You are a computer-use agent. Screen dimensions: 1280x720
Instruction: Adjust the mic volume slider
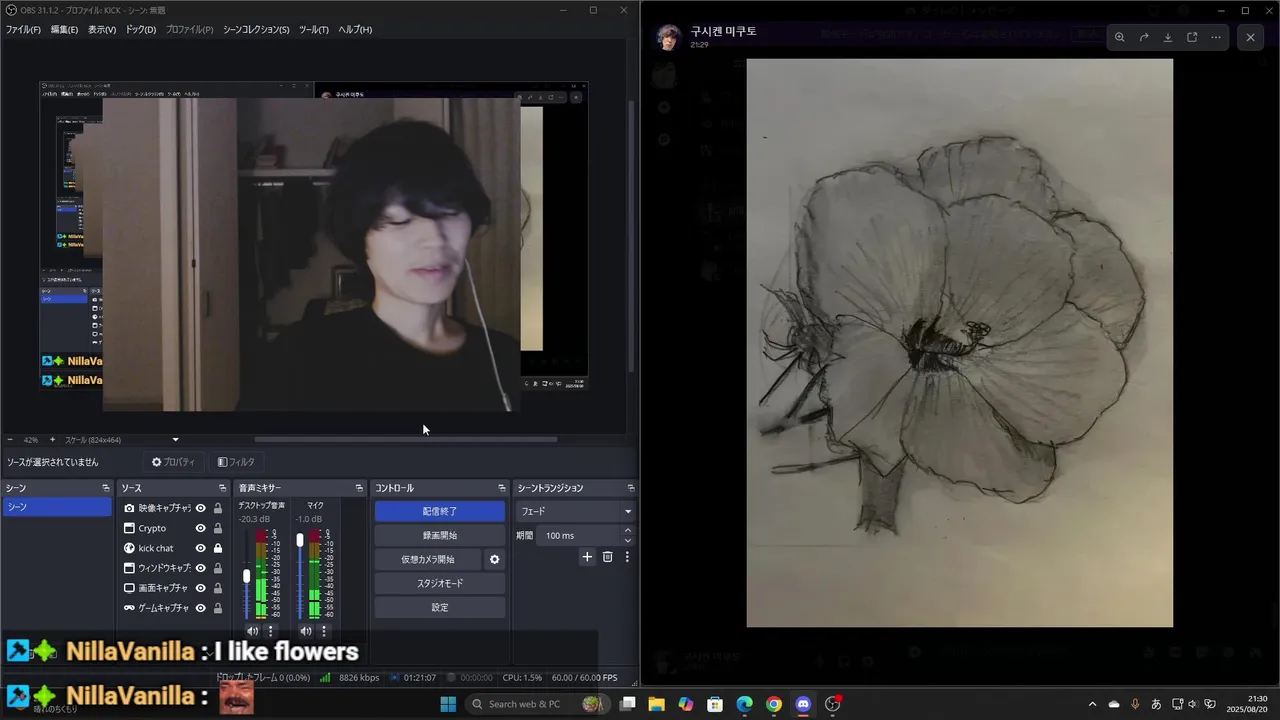tap(300, 541)
